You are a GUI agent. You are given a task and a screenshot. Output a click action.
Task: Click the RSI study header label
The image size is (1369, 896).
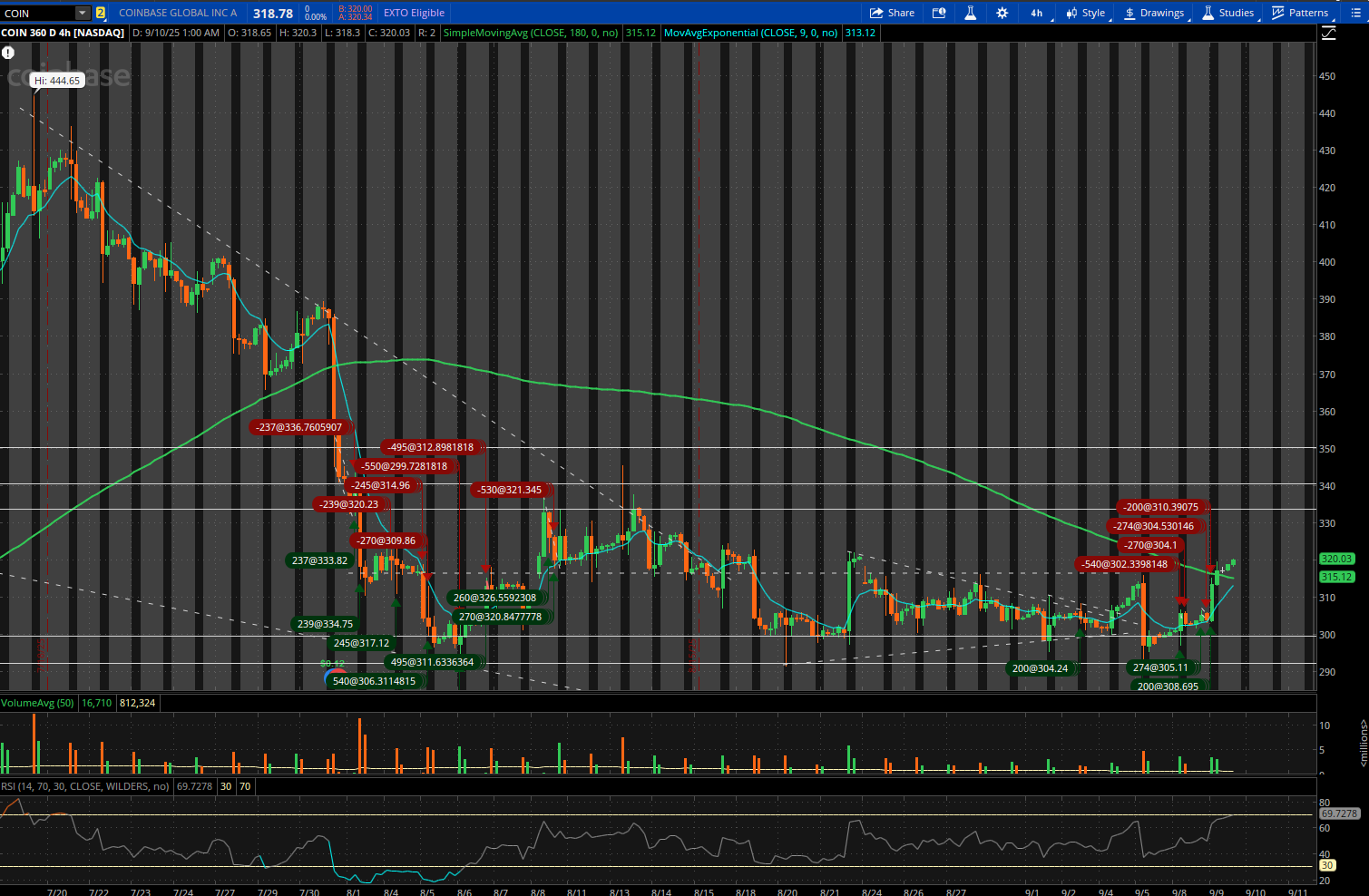(85, 786)
